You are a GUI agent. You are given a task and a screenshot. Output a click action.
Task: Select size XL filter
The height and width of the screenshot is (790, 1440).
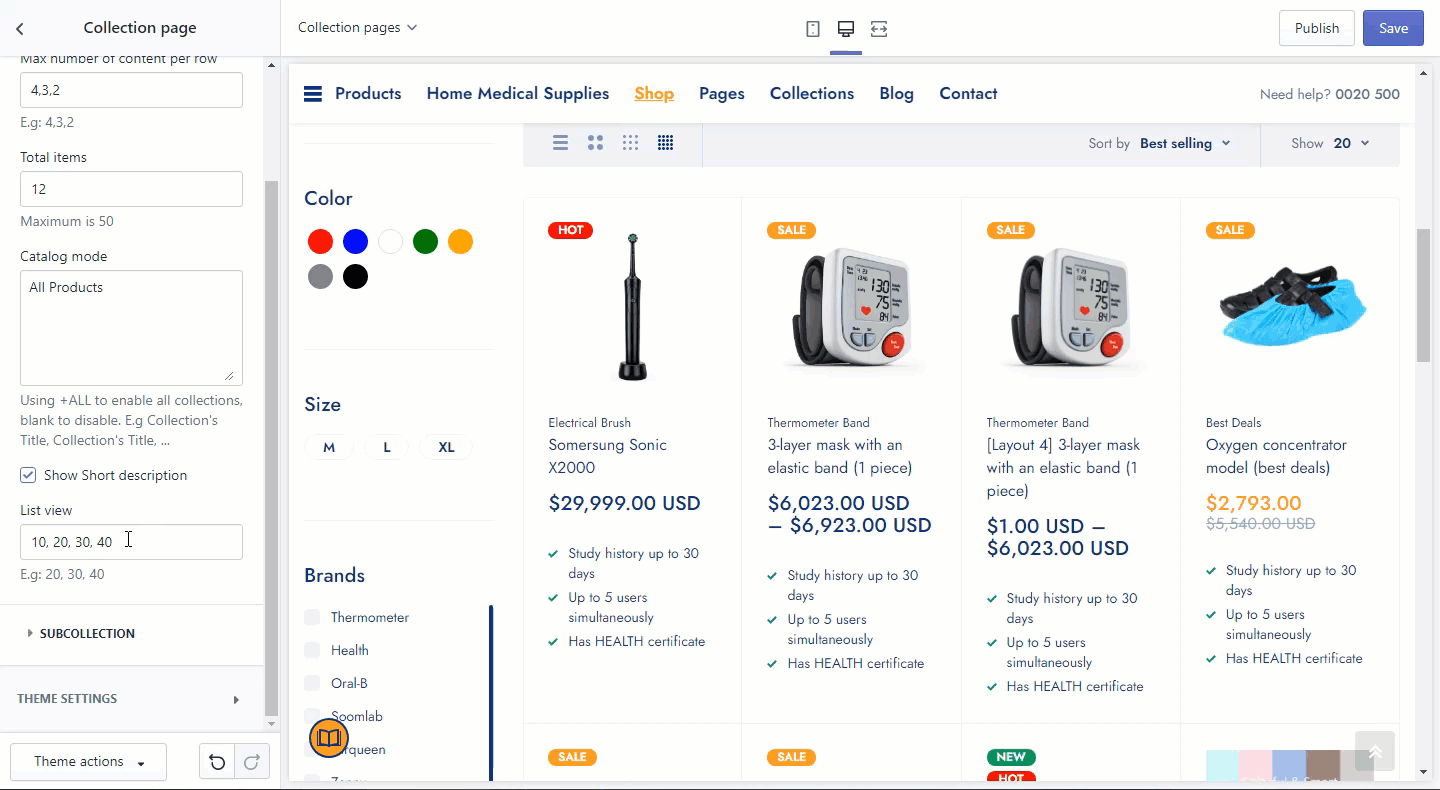[x=446, y=447]
